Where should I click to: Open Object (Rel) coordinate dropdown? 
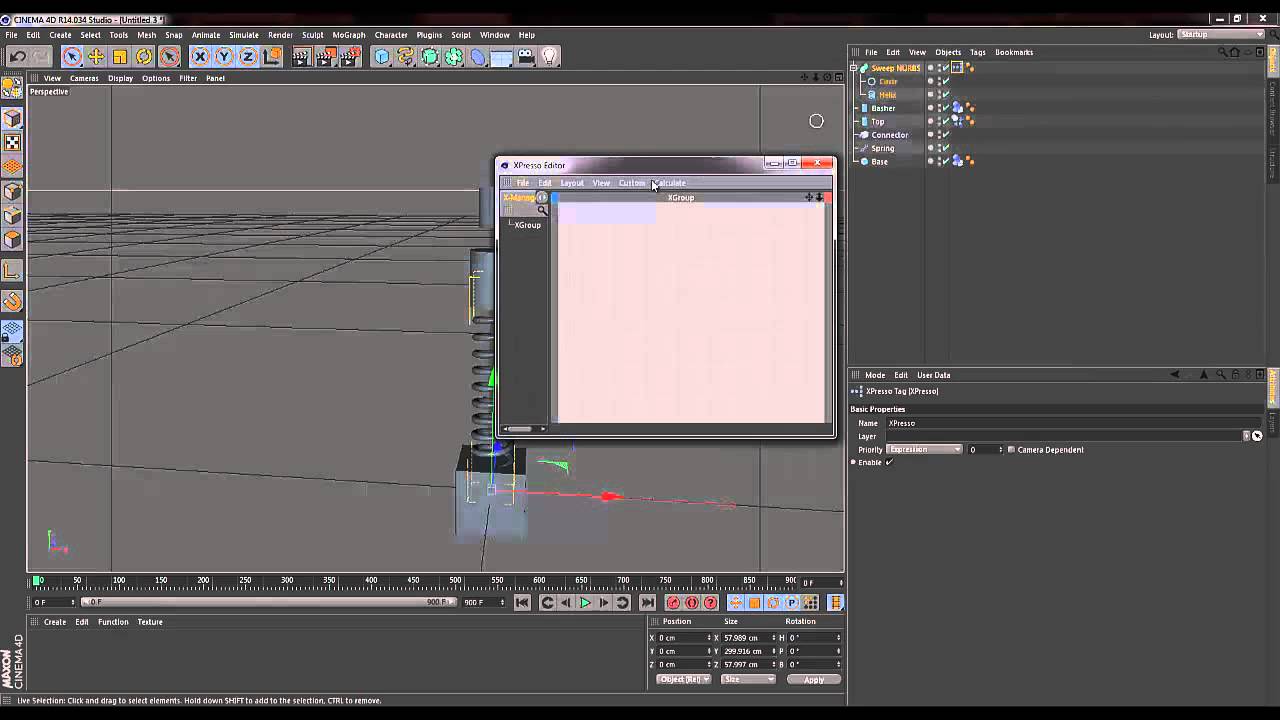click(x=683, y=679)
